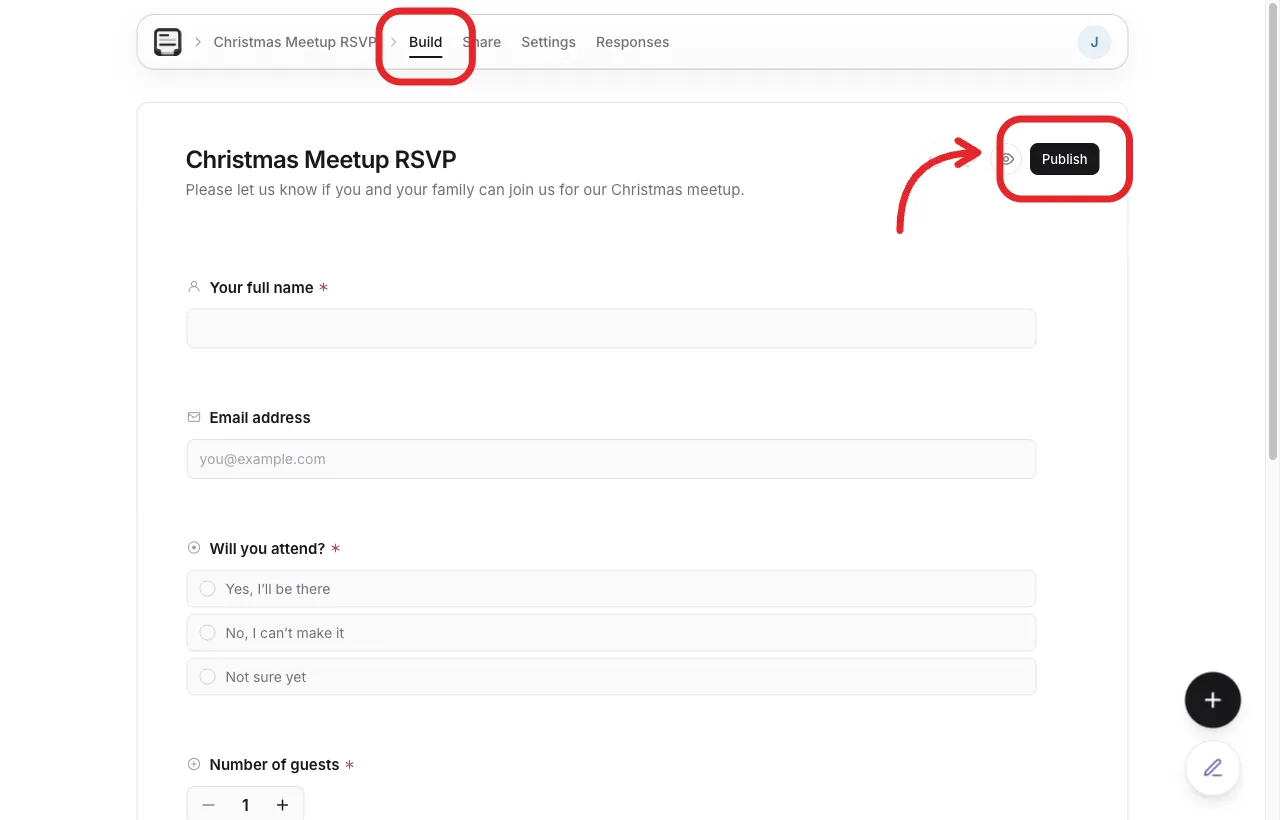Open the user avatar J menu
The image size is (1280, 820).
point(1094,42)
